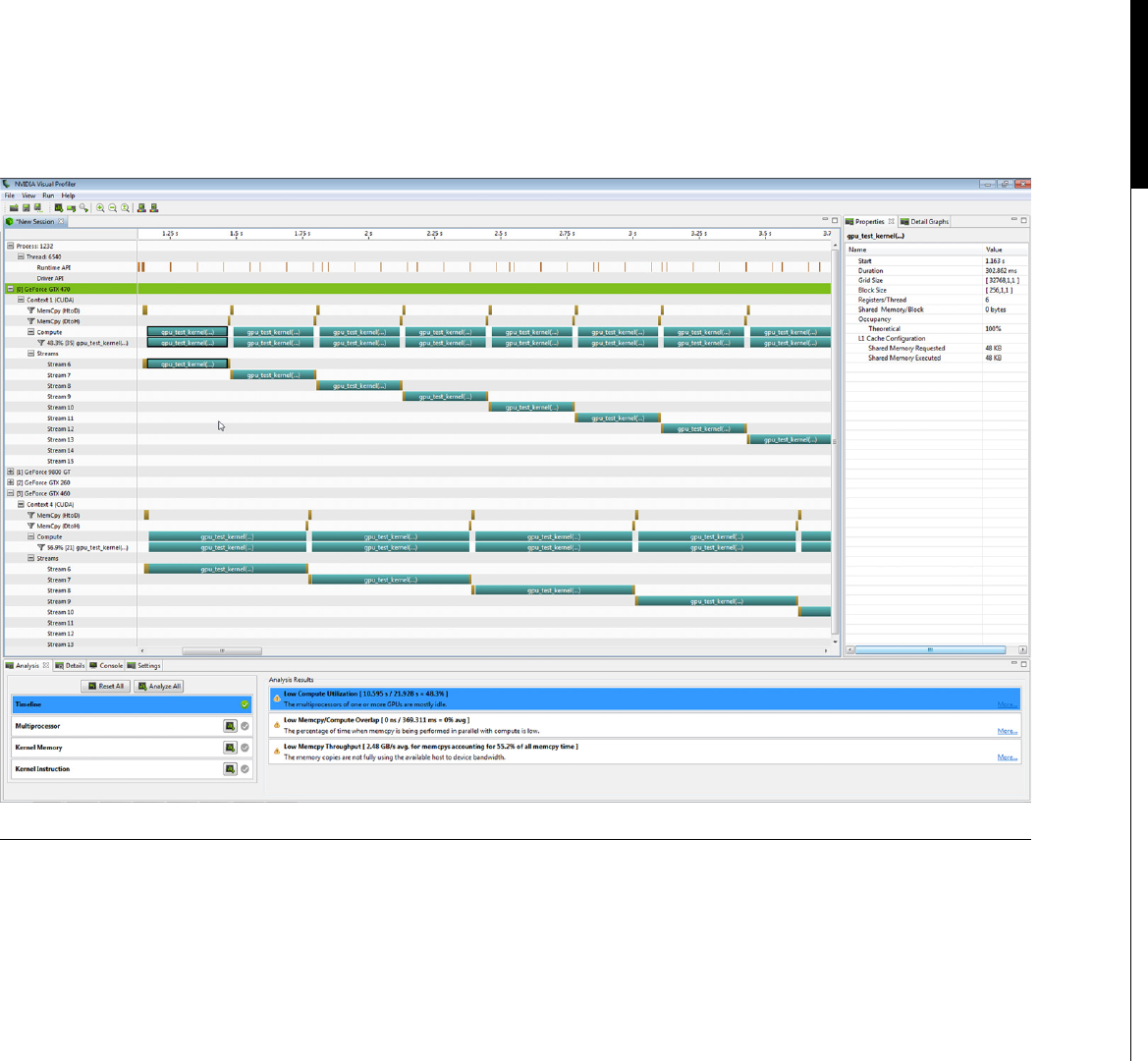
Task: Zoom out of the timeline
Action: (113, 208)
